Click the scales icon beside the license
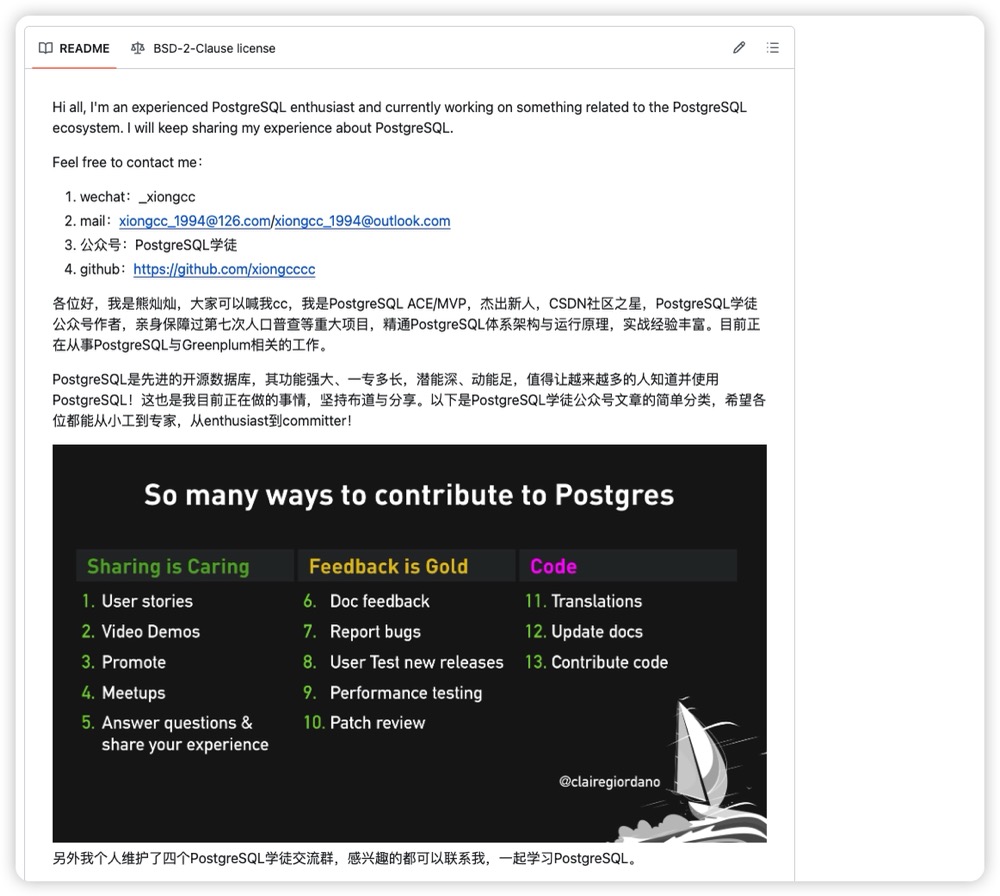The image size is (1000, 896). (x=137, y=48)
